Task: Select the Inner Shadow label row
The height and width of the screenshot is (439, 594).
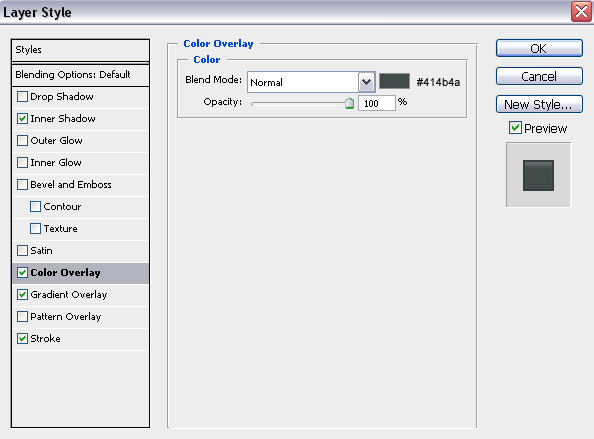Action: pyautogui.click(x=80, y=119)
